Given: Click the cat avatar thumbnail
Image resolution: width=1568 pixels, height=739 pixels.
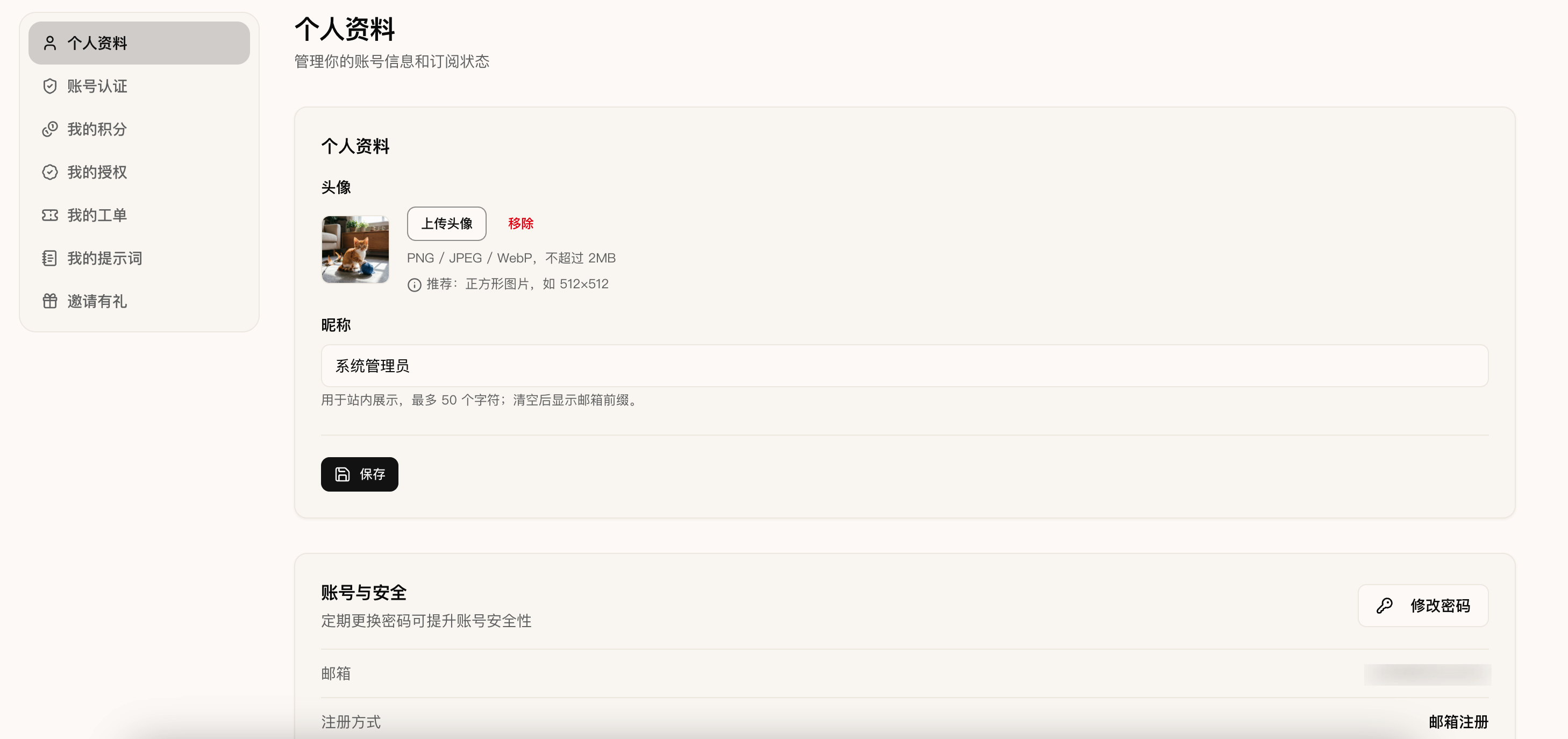Looking at the screenshot, I should pos(355,250).
